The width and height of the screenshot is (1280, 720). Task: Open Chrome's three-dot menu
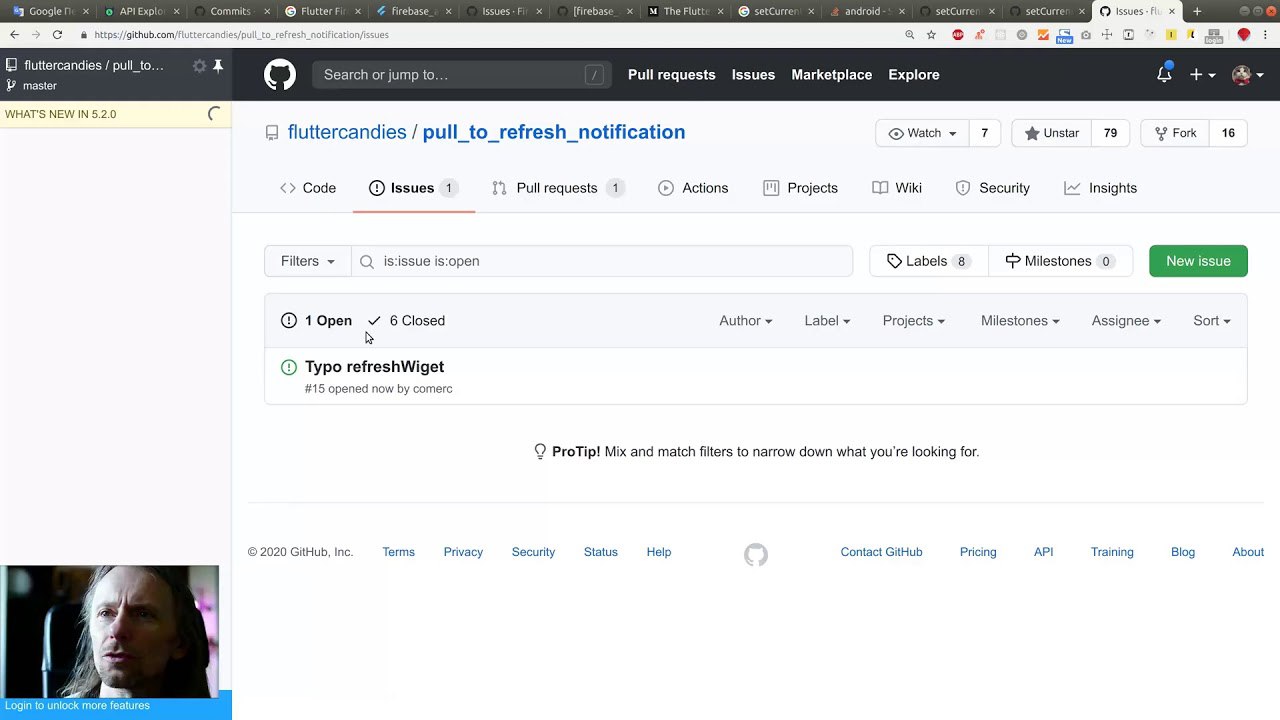[1265, 34]
